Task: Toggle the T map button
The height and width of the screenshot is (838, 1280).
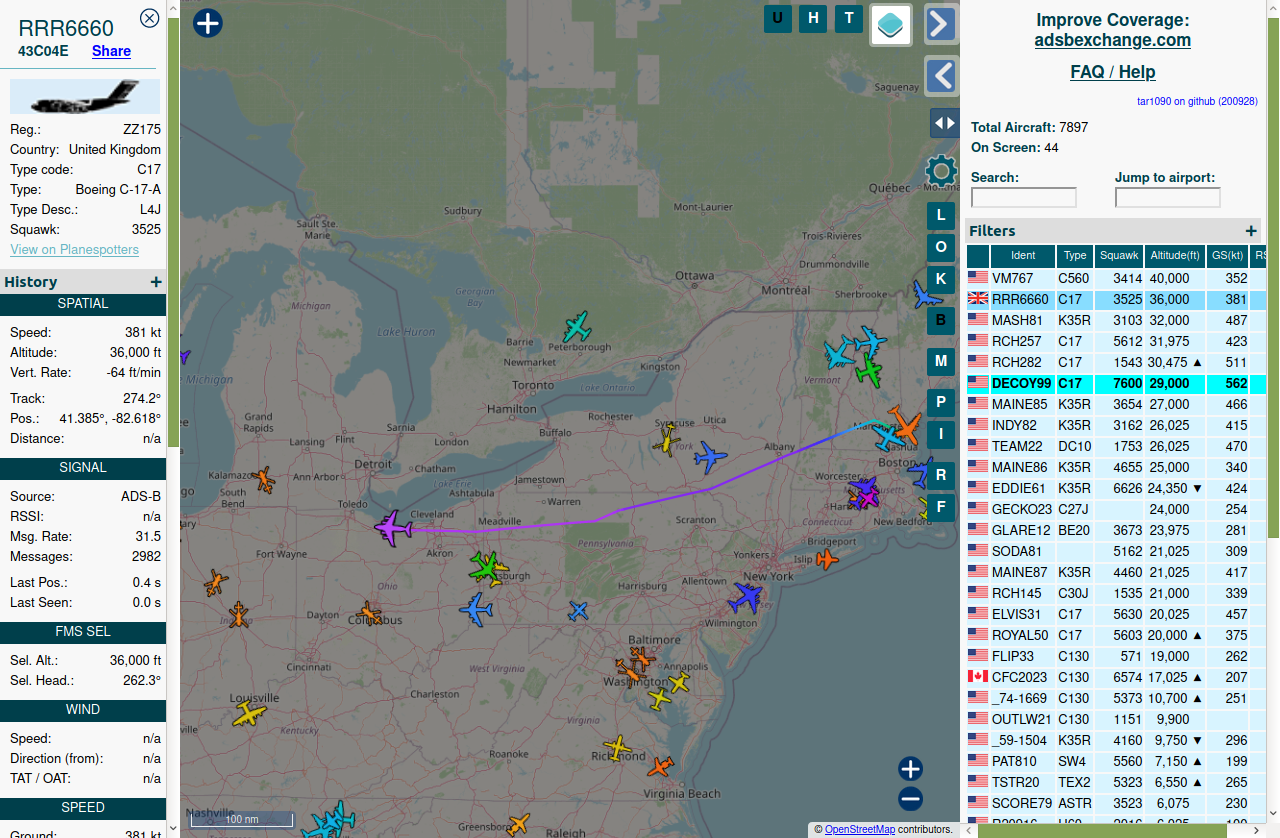Action: pyautogui.click(x=849, y=18)
